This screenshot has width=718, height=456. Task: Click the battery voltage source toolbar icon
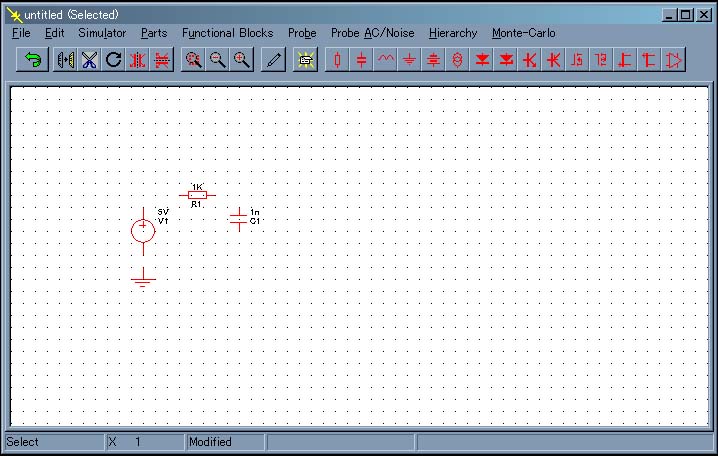pyautogui.click(x=433, y=60)
